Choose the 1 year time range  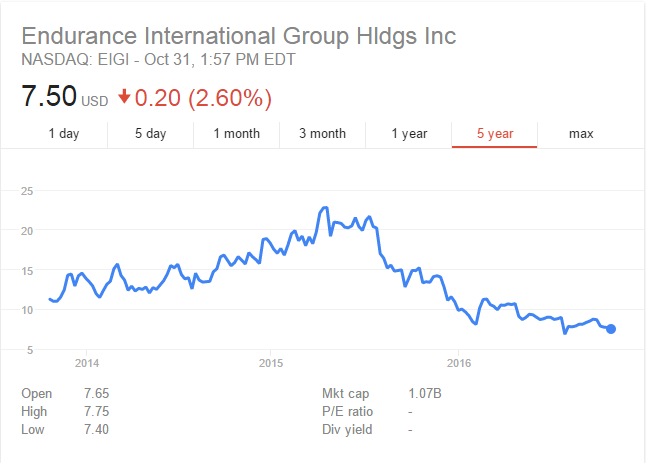pyautogui.click(x=409, y=134)
